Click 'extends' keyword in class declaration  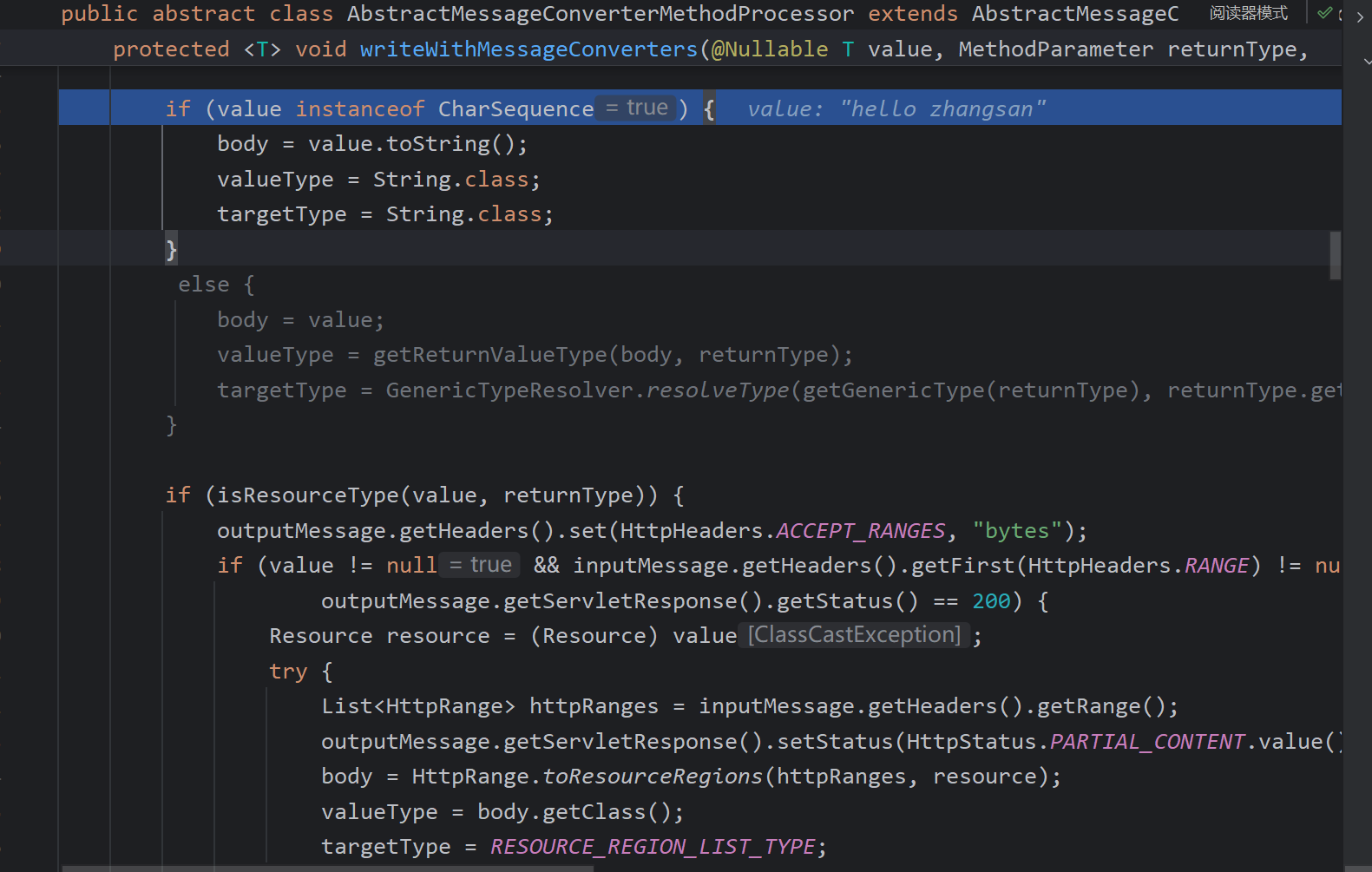point(913,14)
